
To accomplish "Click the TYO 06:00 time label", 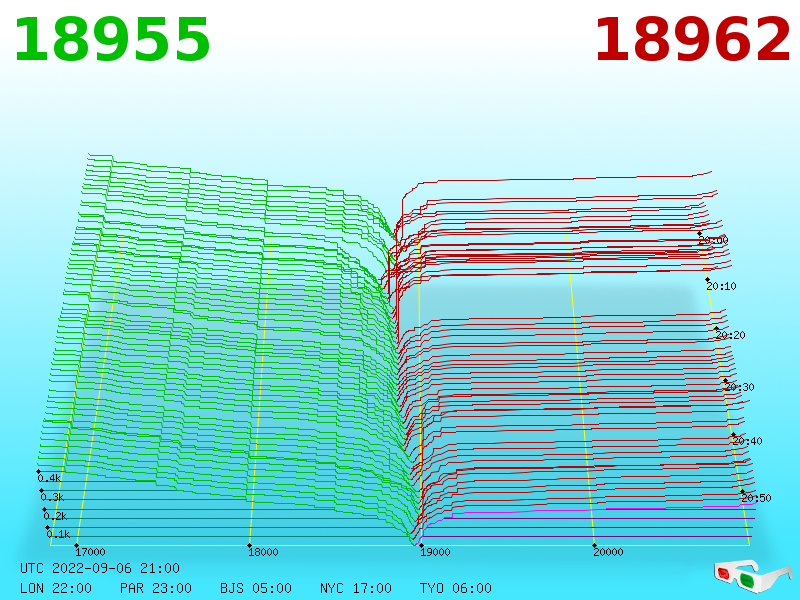I will [456, 588].
